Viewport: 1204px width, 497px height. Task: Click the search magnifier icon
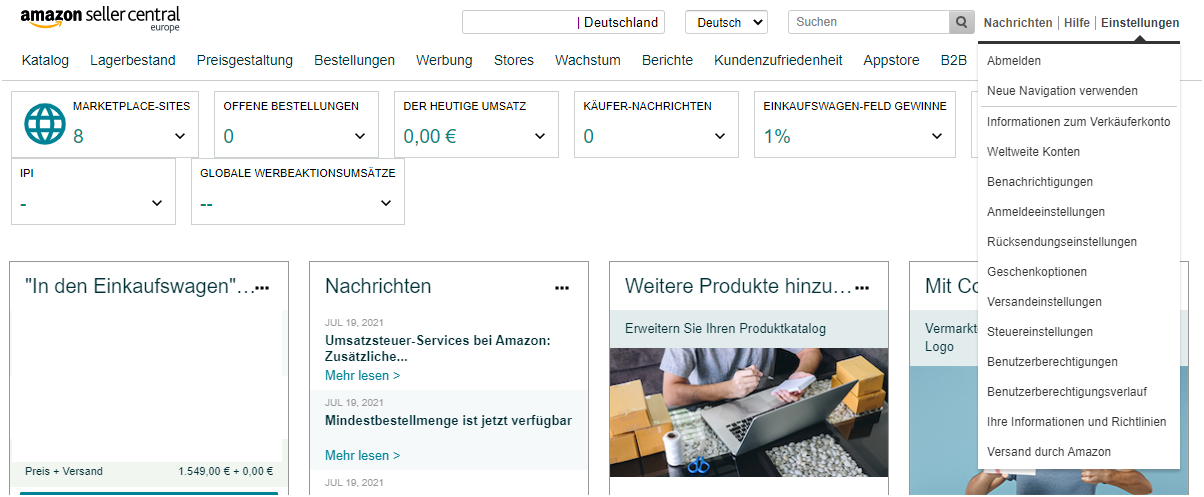(961, 22)
